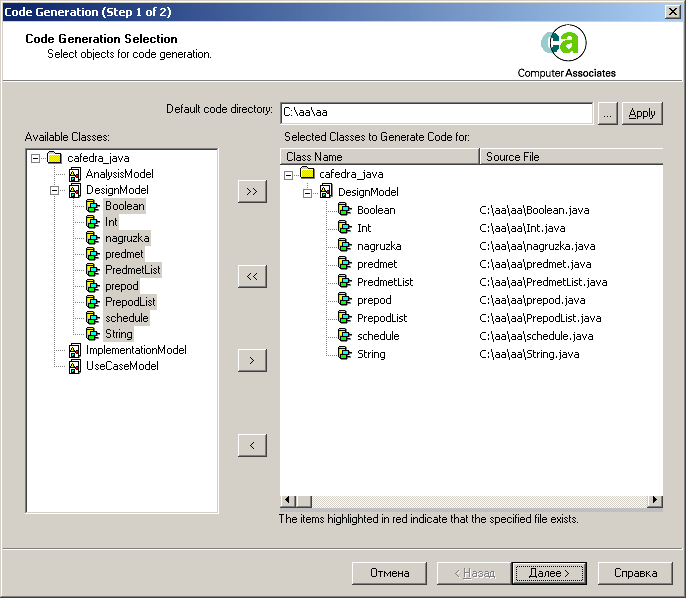Click the AnalysisModel model icon
Screen dimensions: 686x598
tap(75, 174)
